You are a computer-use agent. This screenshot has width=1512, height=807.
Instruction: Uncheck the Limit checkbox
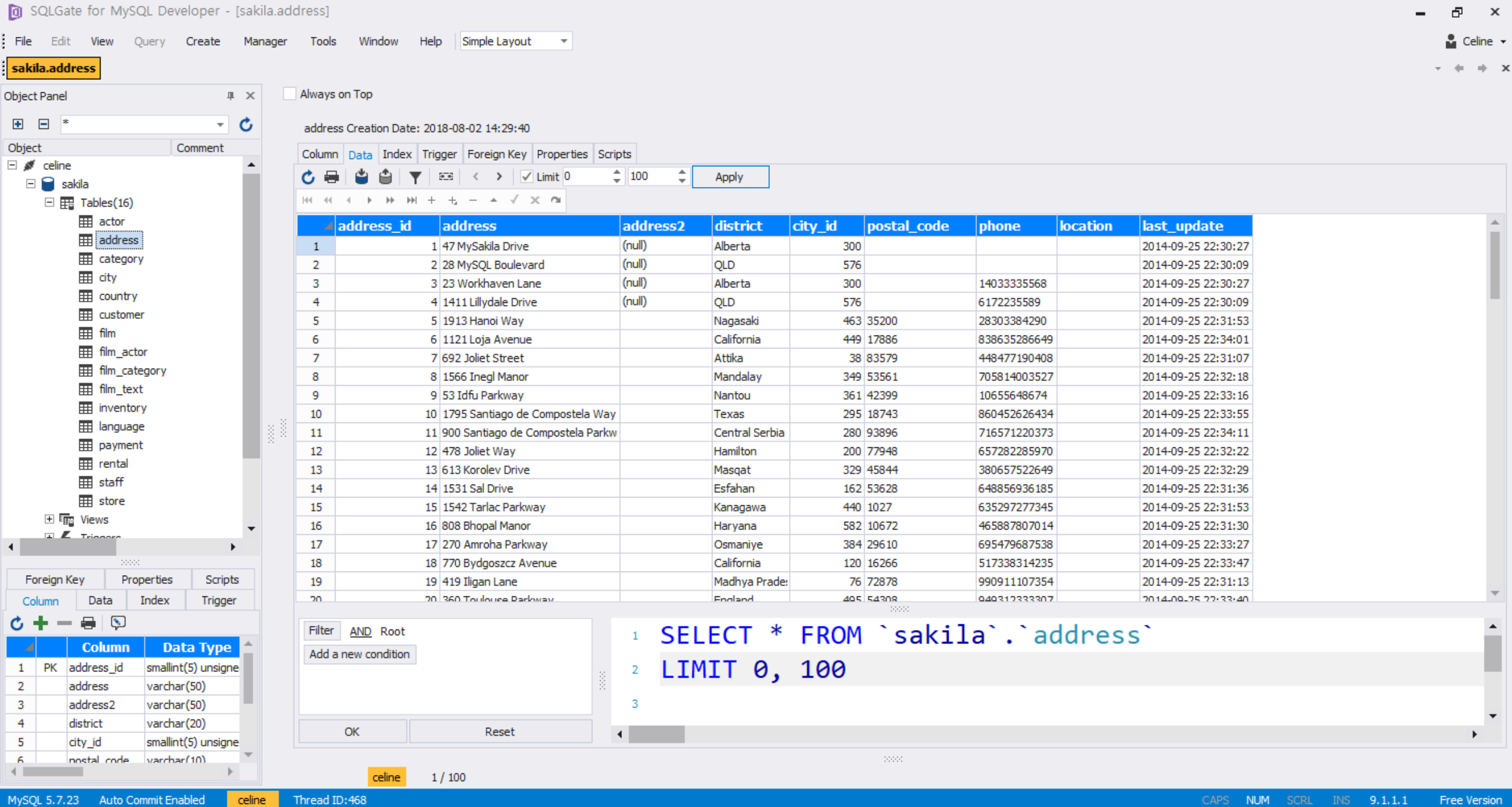click(x=527, y=176)
